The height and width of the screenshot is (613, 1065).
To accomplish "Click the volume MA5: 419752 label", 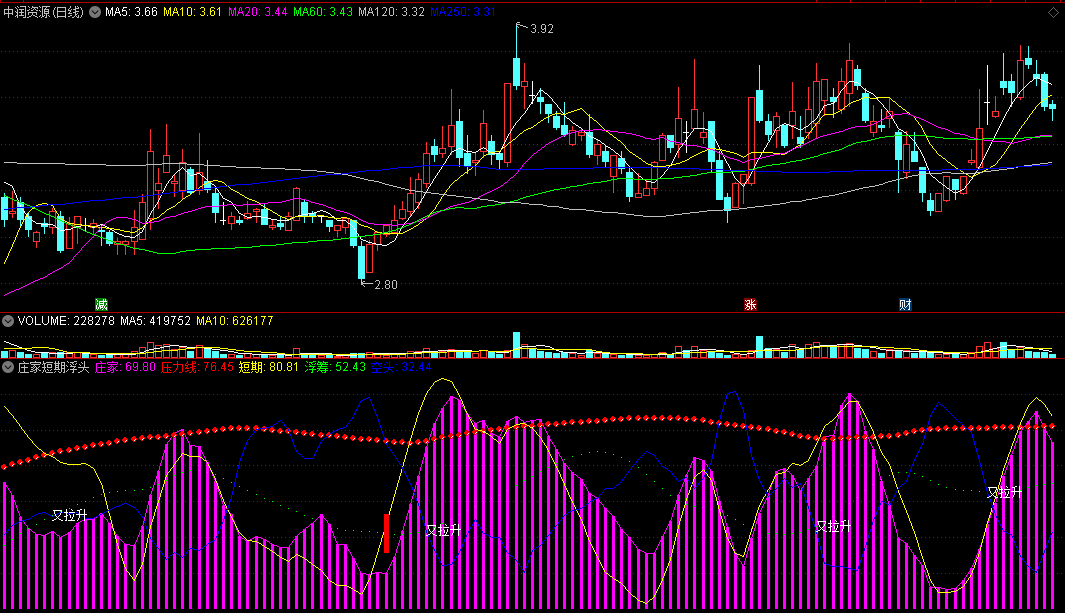I will [x=156, y=321].
